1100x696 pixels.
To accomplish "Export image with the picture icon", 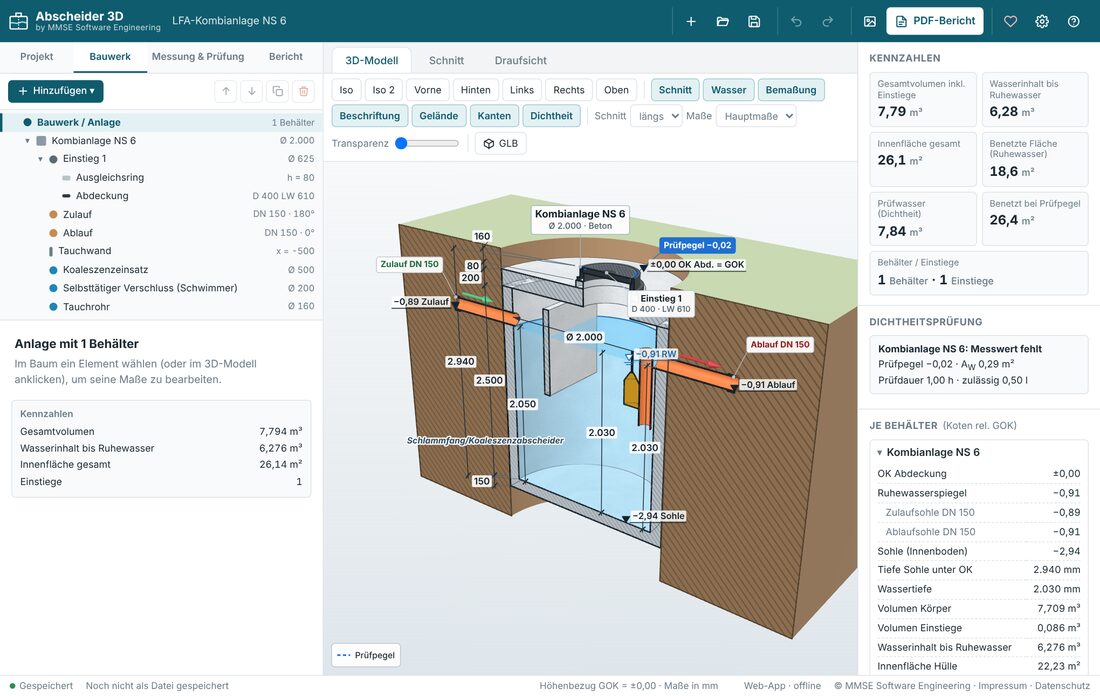I will coord(870,21).
